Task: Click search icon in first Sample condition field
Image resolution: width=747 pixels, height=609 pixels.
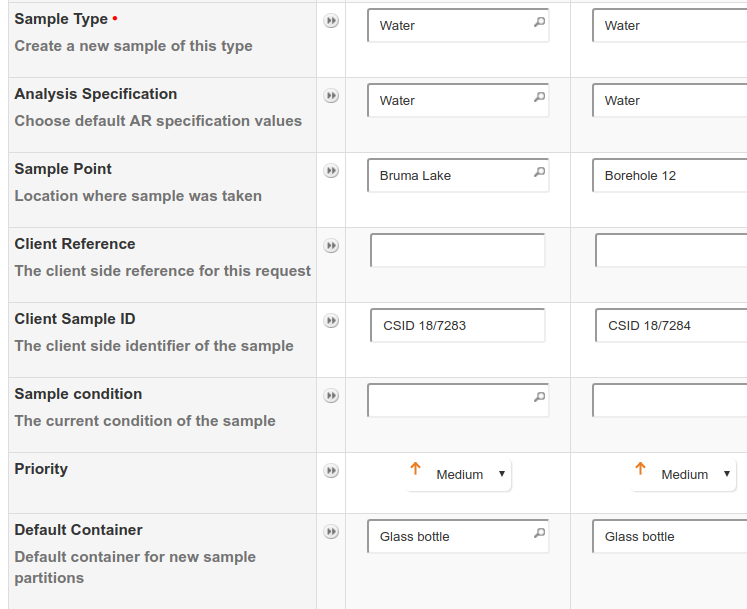Action: (539, 397)
